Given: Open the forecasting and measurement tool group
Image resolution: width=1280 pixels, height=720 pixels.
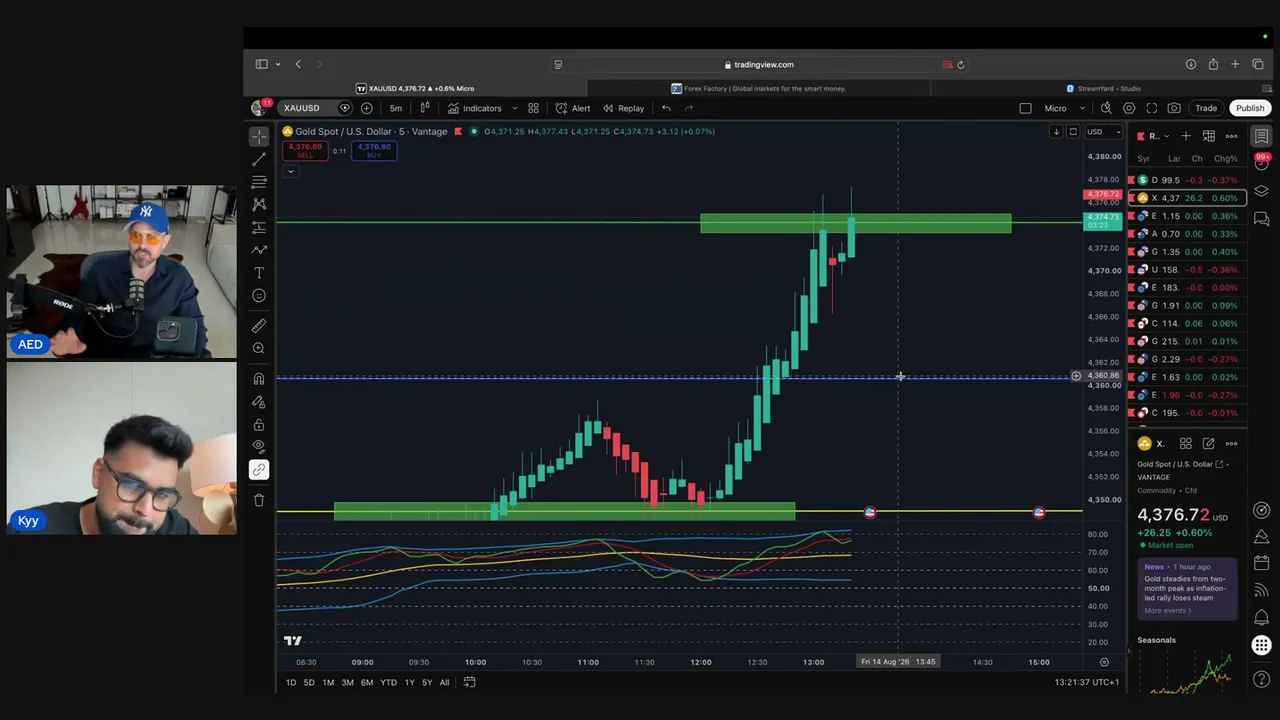Looking at the screenshot, I should (259, 227).
